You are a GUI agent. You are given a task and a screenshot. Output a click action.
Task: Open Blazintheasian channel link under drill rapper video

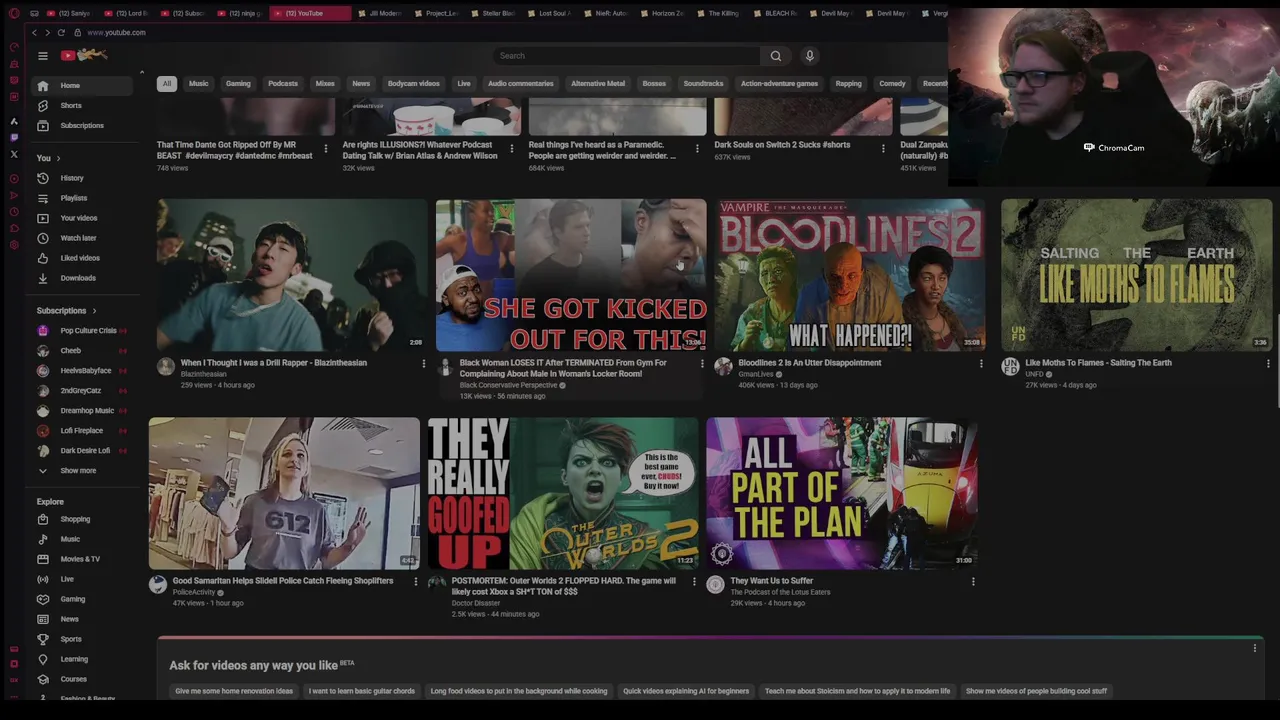[x=203, y=374]
